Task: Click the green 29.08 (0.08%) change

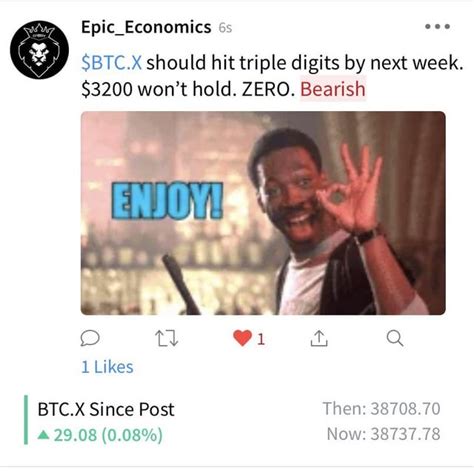Action: tap(108, 435)
